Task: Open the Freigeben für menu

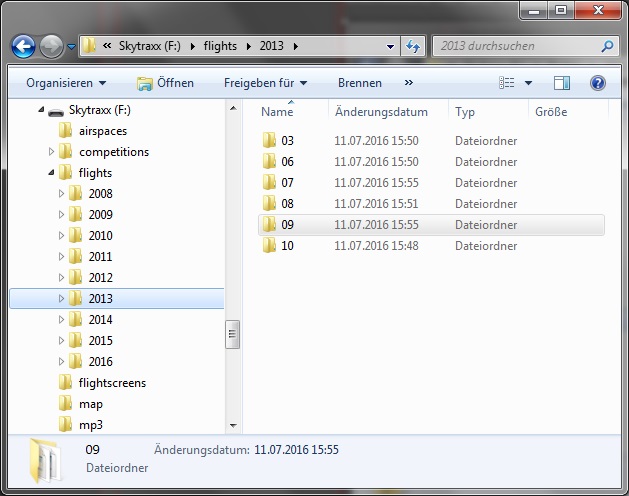Action: [265, 83]
